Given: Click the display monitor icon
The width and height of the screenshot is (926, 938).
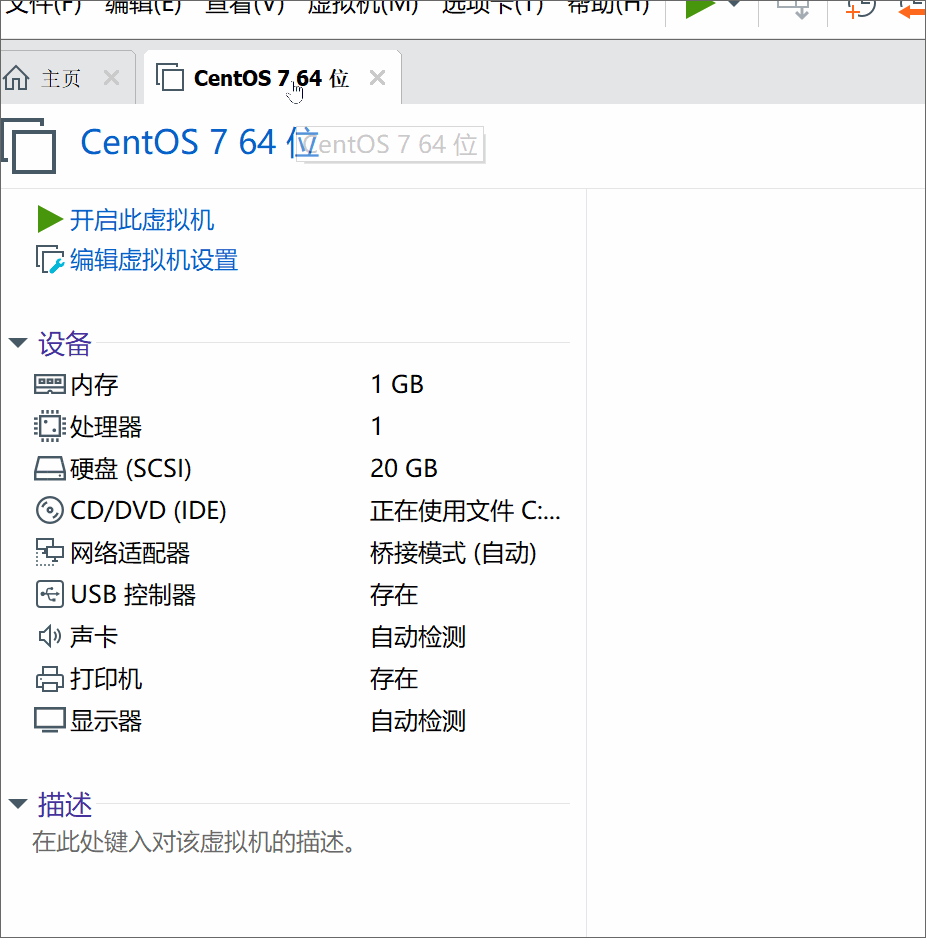Looking at the screenshot, I should [x=50, y=720].
